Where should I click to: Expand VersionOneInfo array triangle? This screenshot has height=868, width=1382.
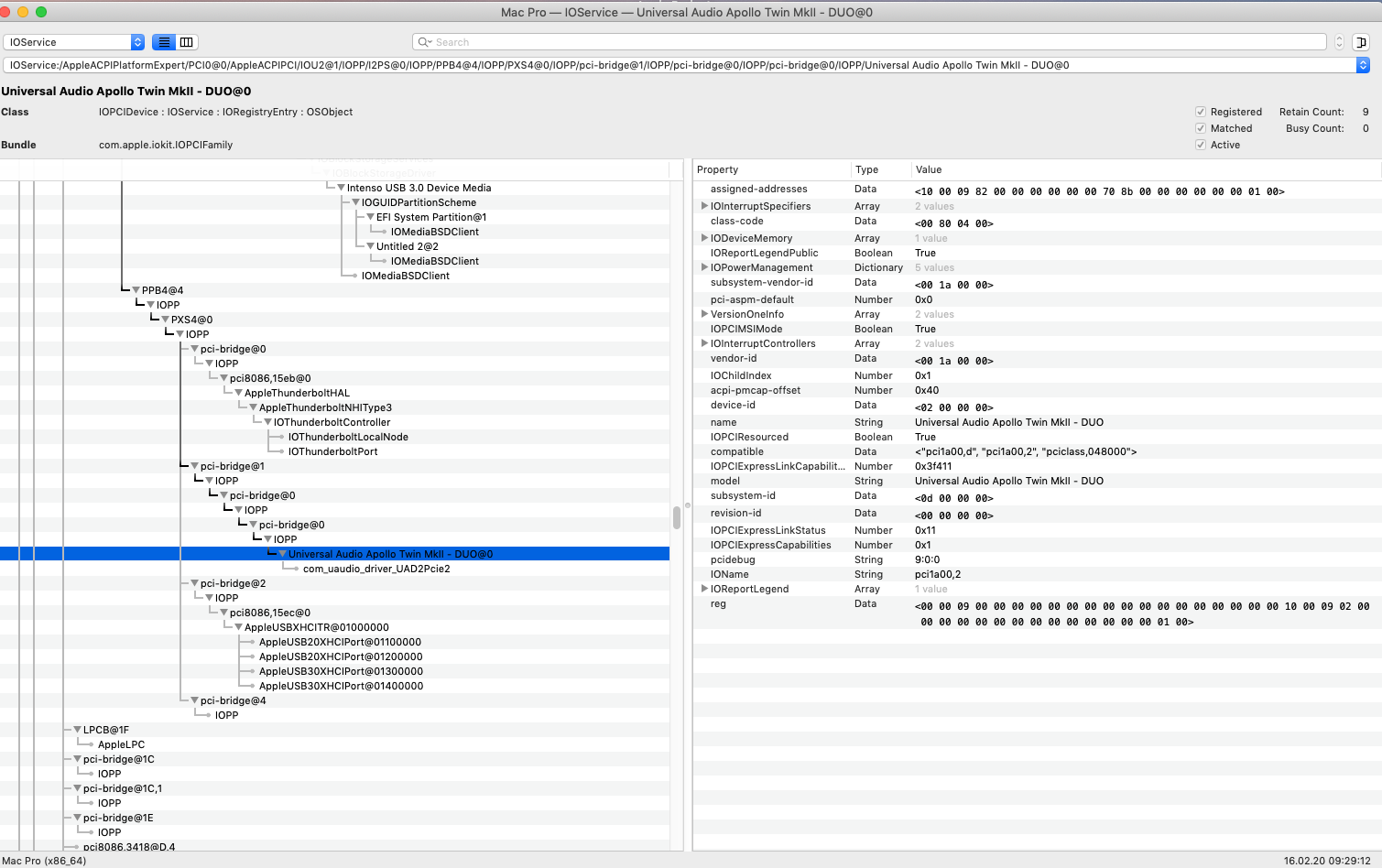click(704, 314)
